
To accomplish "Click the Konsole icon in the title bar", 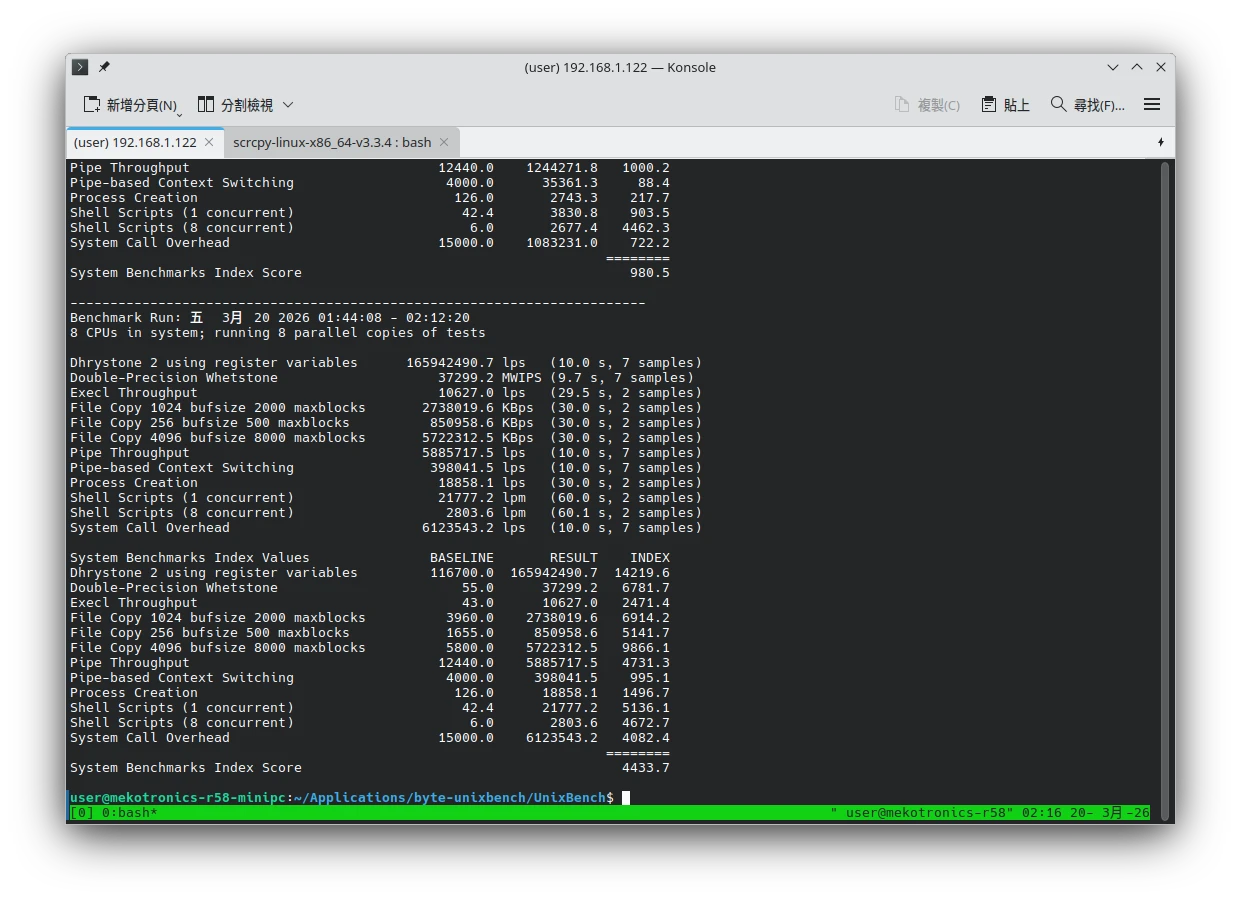I will (80, 67).
